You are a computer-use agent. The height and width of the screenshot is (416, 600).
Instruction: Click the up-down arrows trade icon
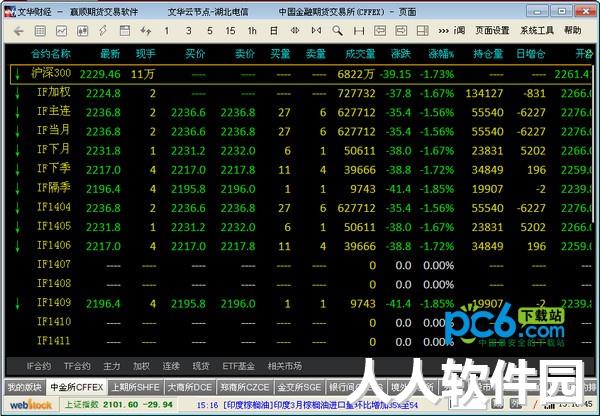(x=145, y=31)
